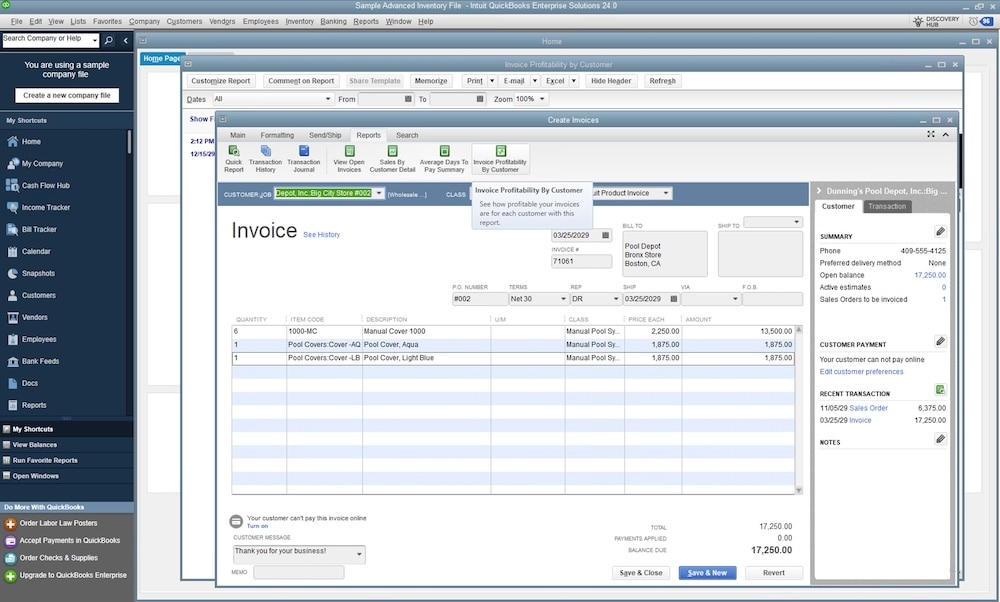The image size is (1000, 602).
Task: Open Invoice Profitability By Customer report
Action: (x=500, y=158)
